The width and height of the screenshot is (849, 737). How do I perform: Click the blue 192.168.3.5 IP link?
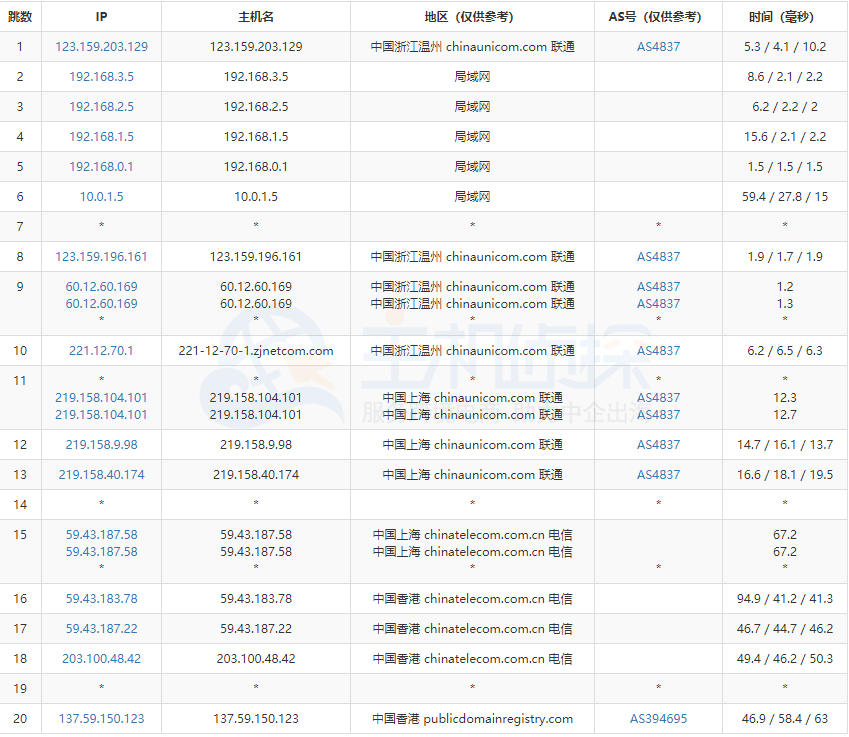tap(101, 76)
